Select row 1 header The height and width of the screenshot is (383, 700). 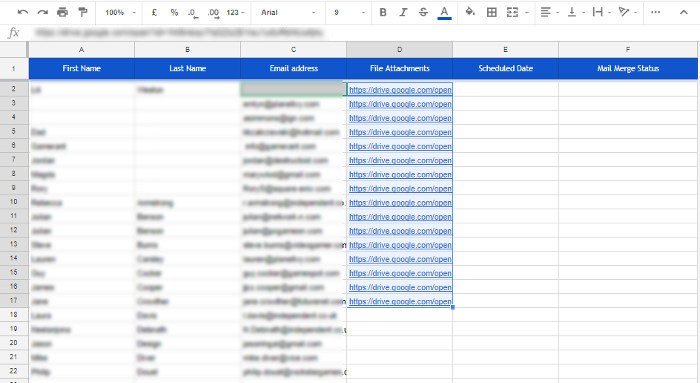(14, 68)
